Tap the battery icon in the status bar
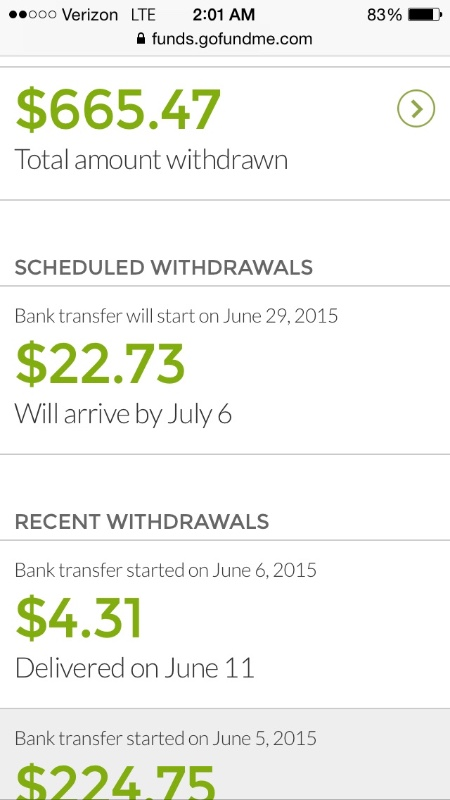This screenshot has height=800, width=450. click(x=424, y=15)
